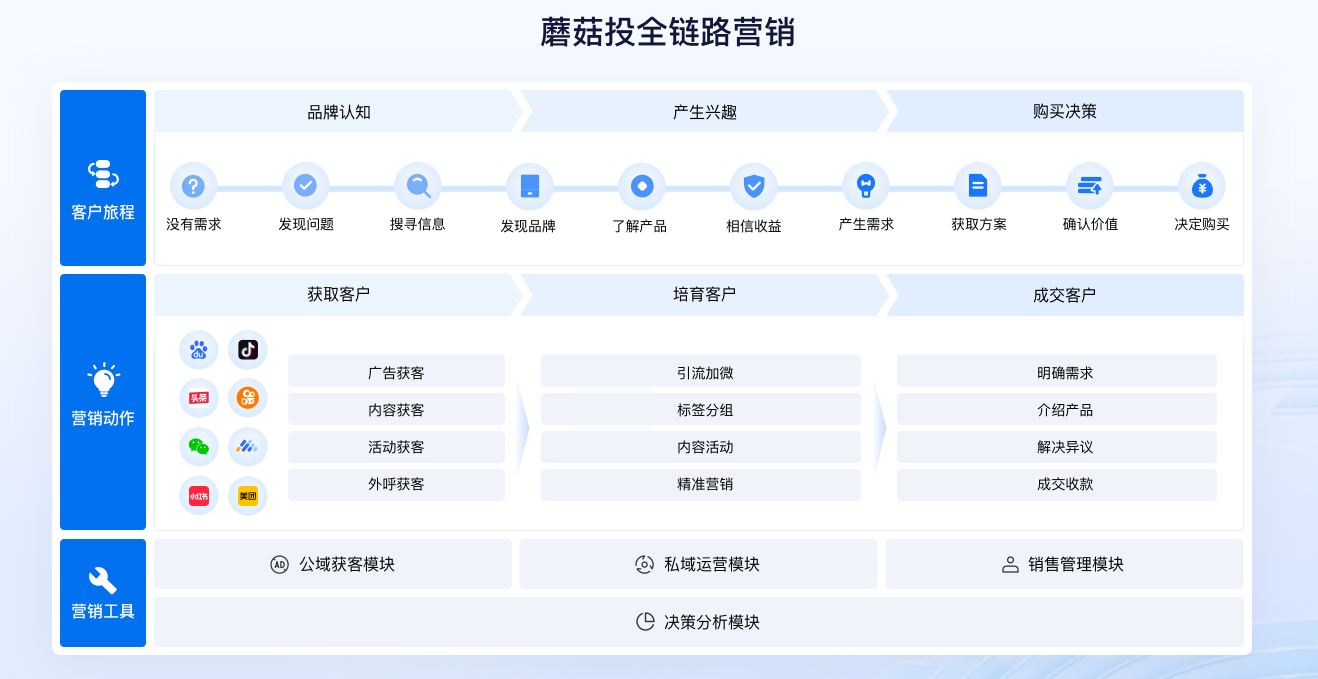1318x679 pixels.
Task: Click the document icon above 获取方案
Action: [978, 186]
